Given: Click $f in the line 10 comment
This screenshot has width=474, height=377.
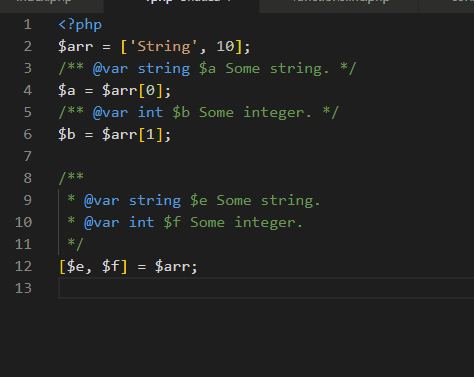Looking at the screenshot, I should [172, 223].
